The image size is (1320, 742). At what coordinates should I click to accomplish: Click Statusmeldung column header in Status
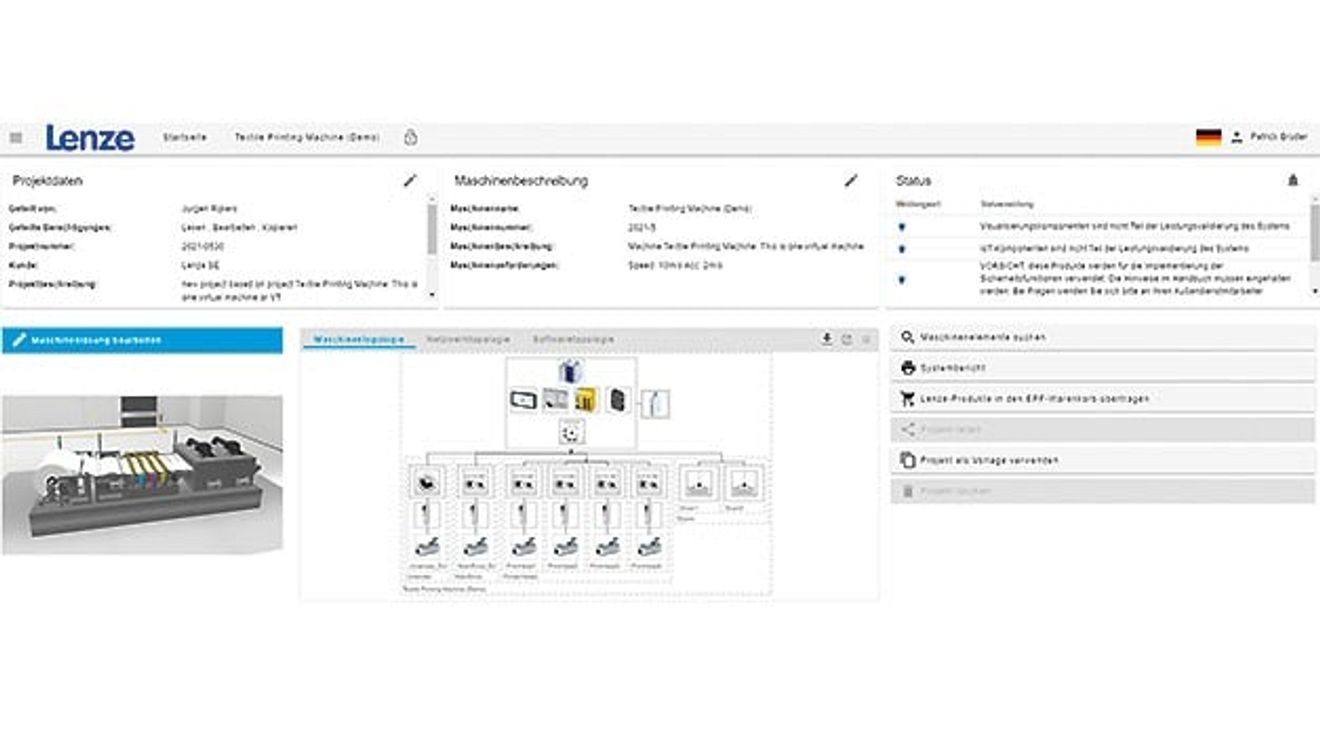pos(1006,205)
